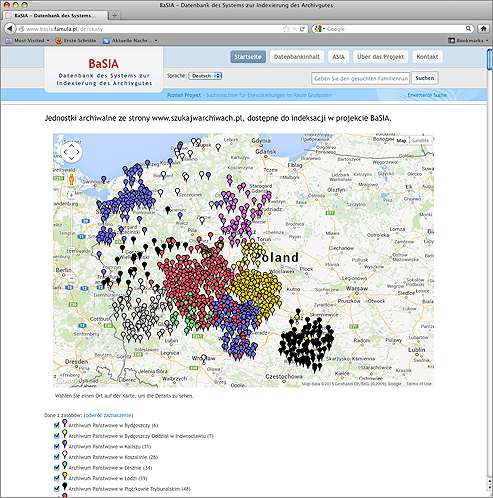Expand the Most Visited bookmarks folder

click(x=28, y=40)
